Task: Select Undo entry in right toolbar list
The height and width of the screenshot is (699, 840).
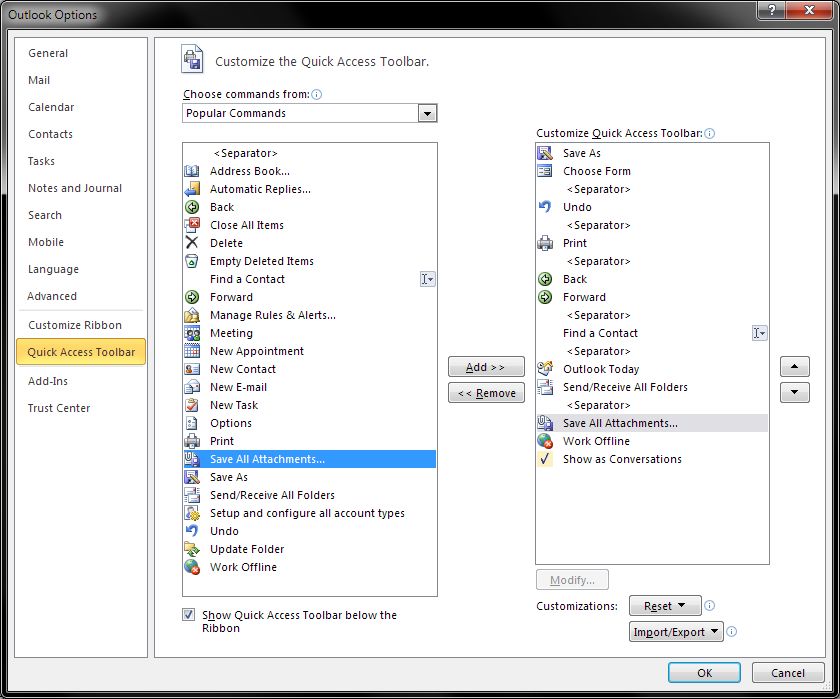Action: click(x=652, y=207)
